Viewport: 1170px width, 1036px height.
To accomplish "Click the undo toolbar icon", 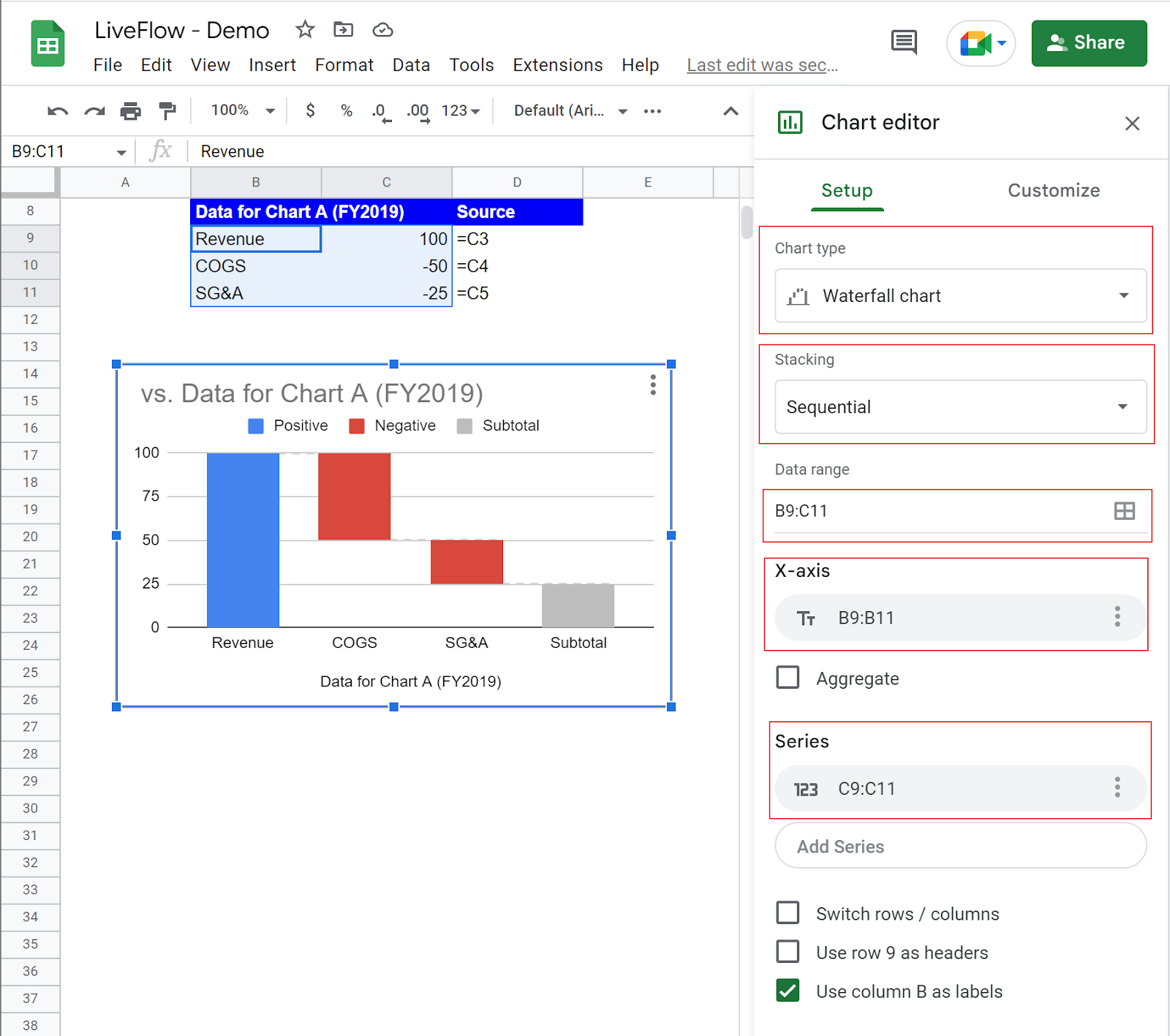I will click(58, 111).
